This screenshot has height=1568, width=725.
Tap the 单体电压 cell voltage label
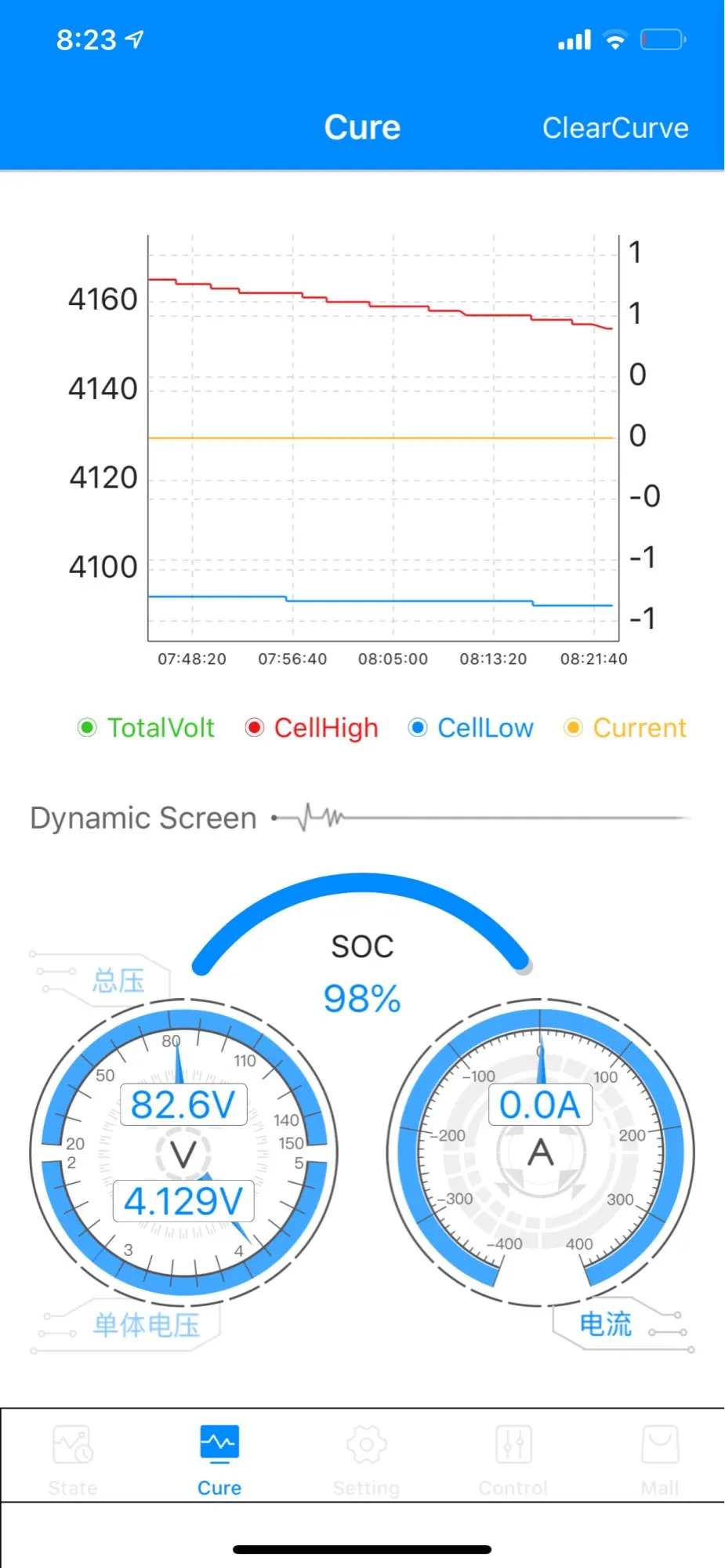point(147,1325)
